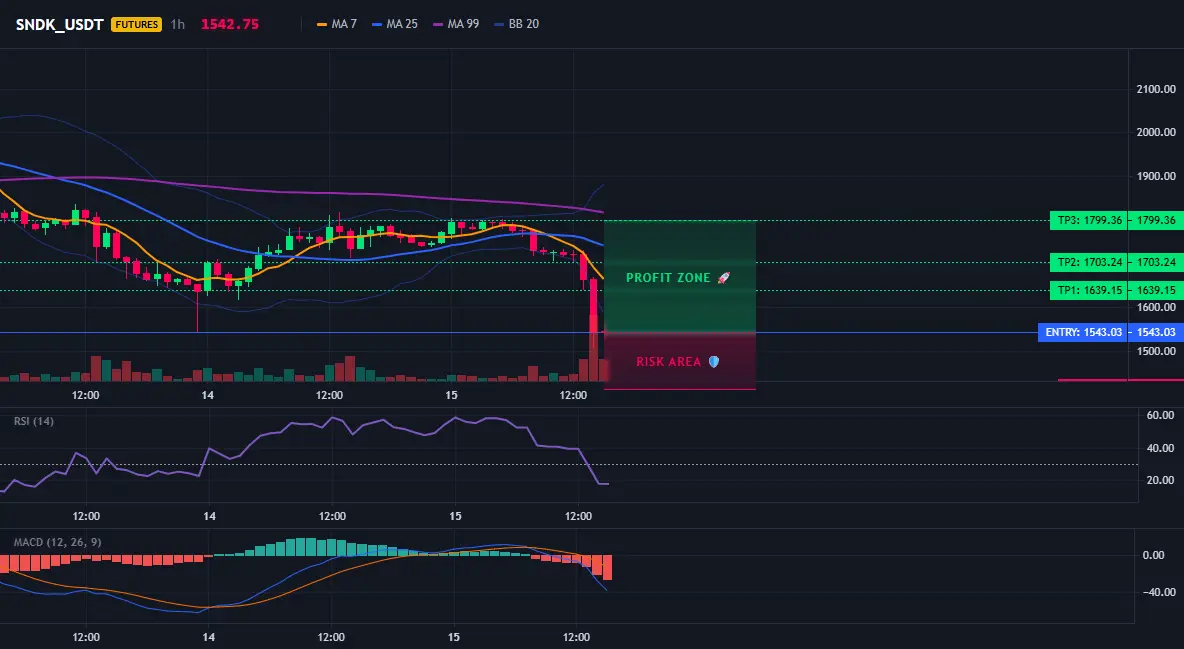Click the -40.00 MACD axis value

click(1158, 592)
